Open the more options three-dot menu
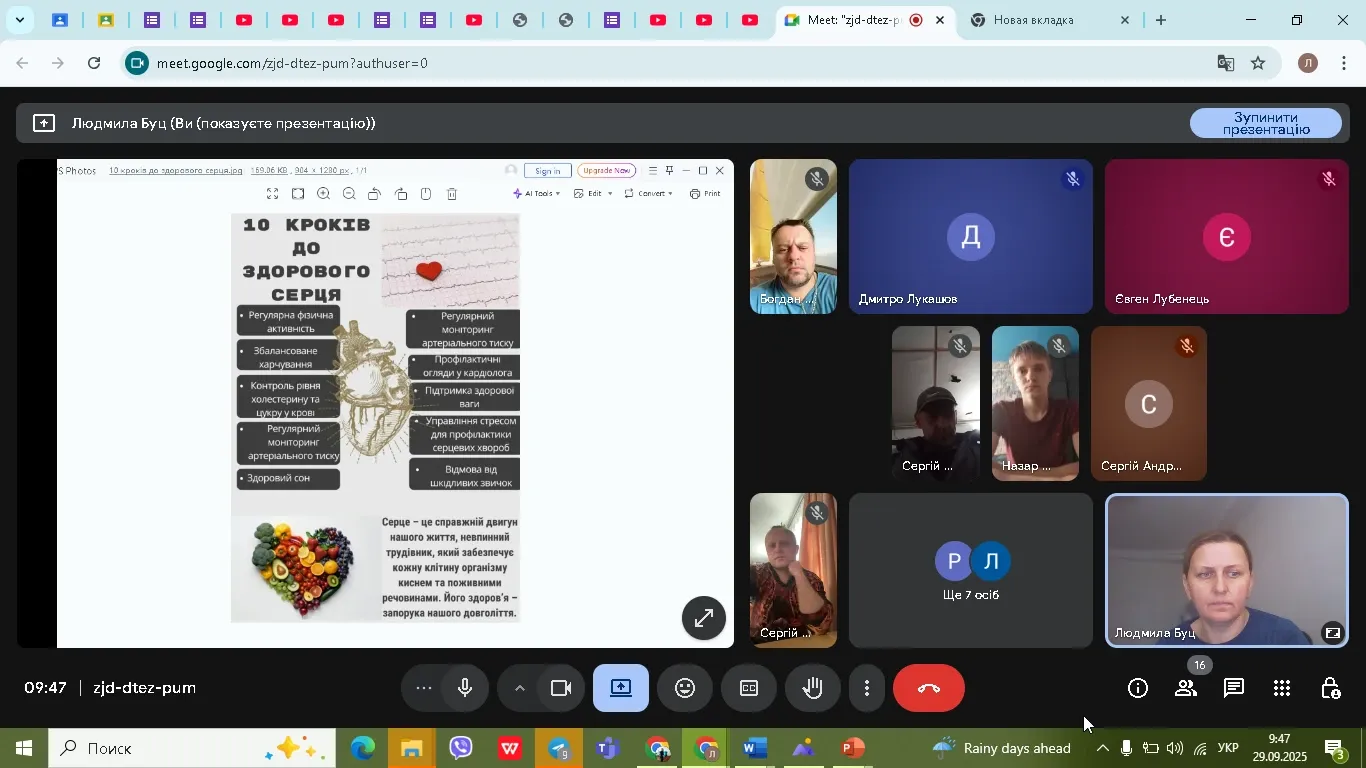The height and width of the screenshot is (768, 1366). click(867, 688)
